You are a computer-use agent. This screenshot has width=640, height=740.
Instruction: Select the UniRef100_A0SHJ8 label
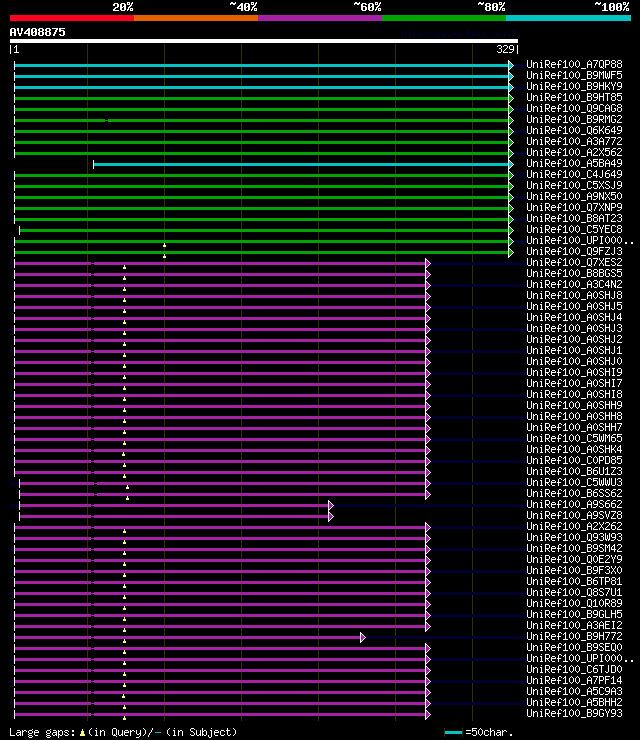pyautogui.click(x=574, y=295)
